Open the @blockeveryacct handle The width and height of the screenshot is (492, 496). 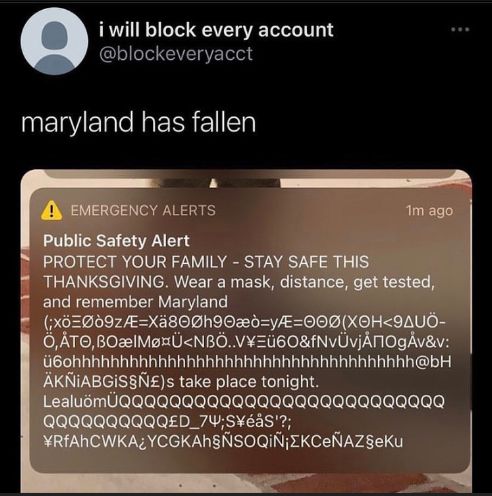coord(176,54)
